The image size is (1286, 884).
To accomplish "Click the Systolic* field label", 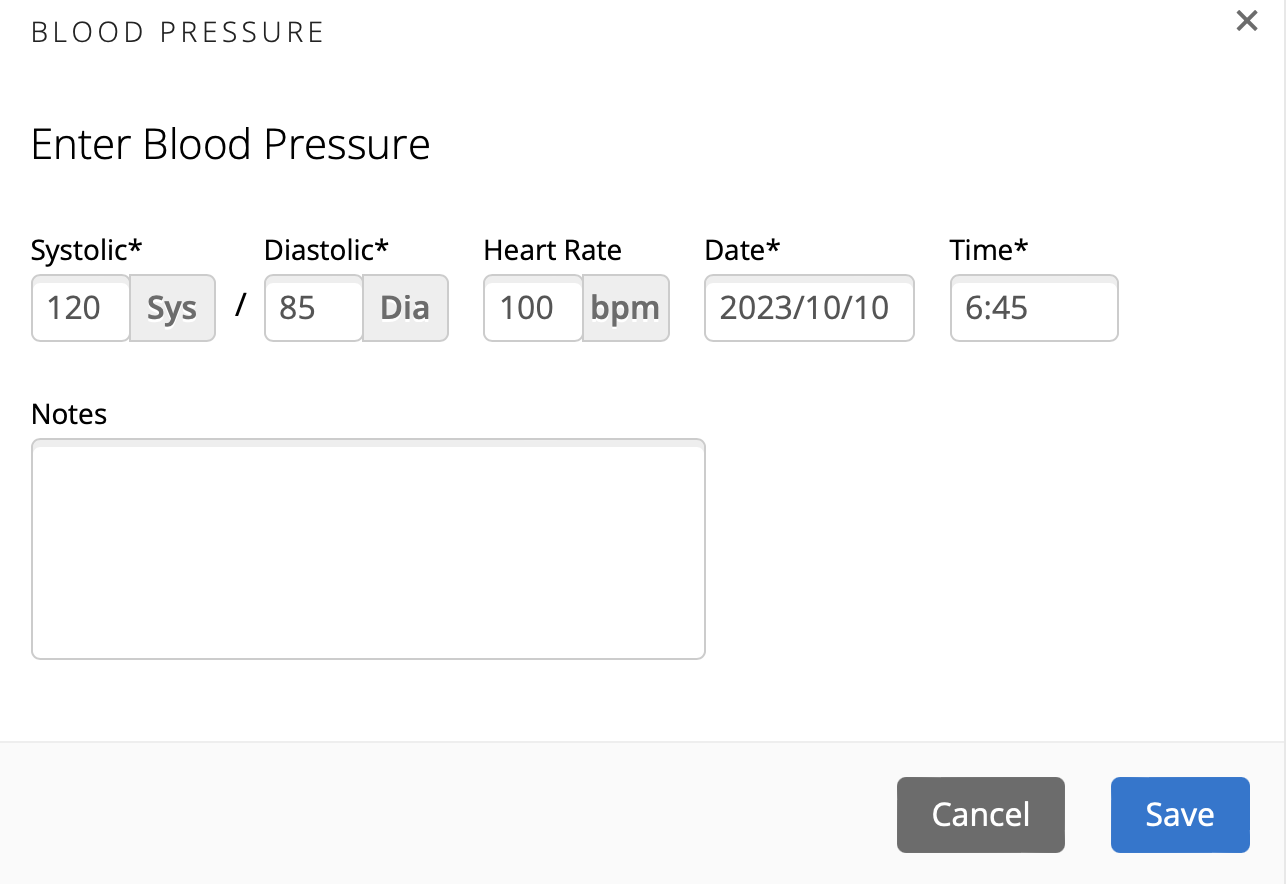I will point(87,250).
